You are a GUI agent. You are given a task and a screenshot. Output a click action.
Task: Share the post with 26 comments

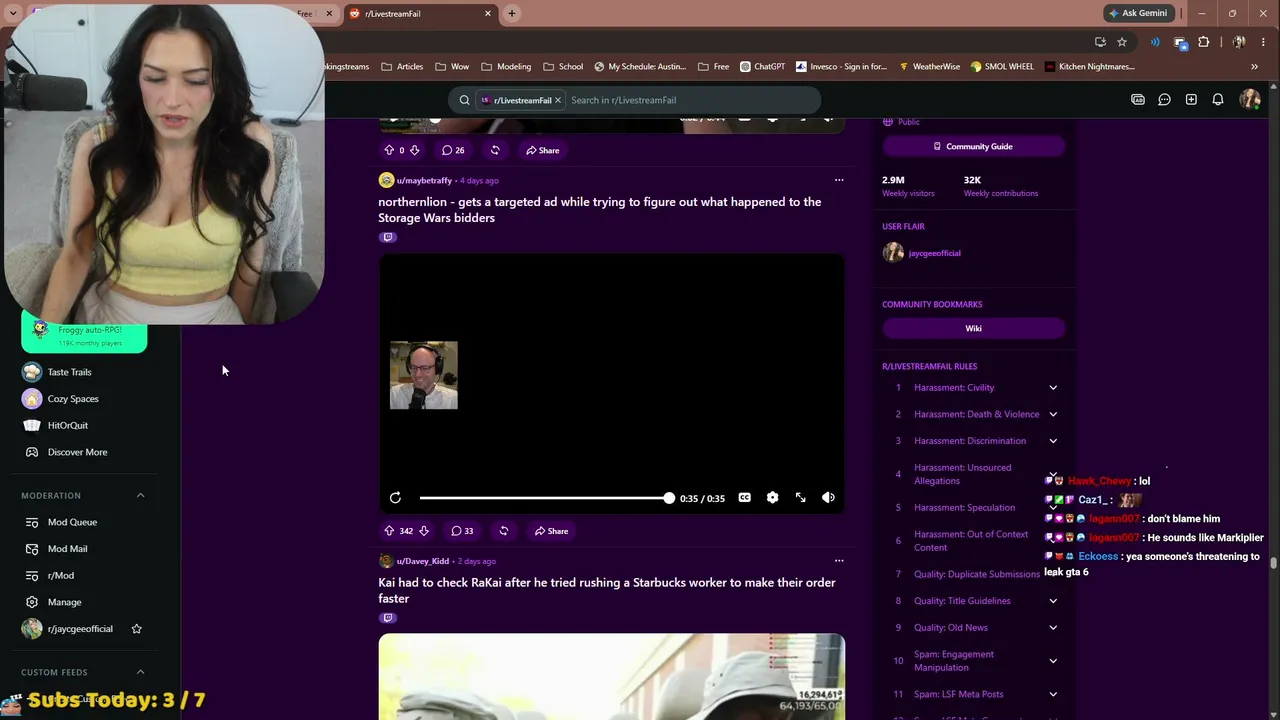click(543, 150)
